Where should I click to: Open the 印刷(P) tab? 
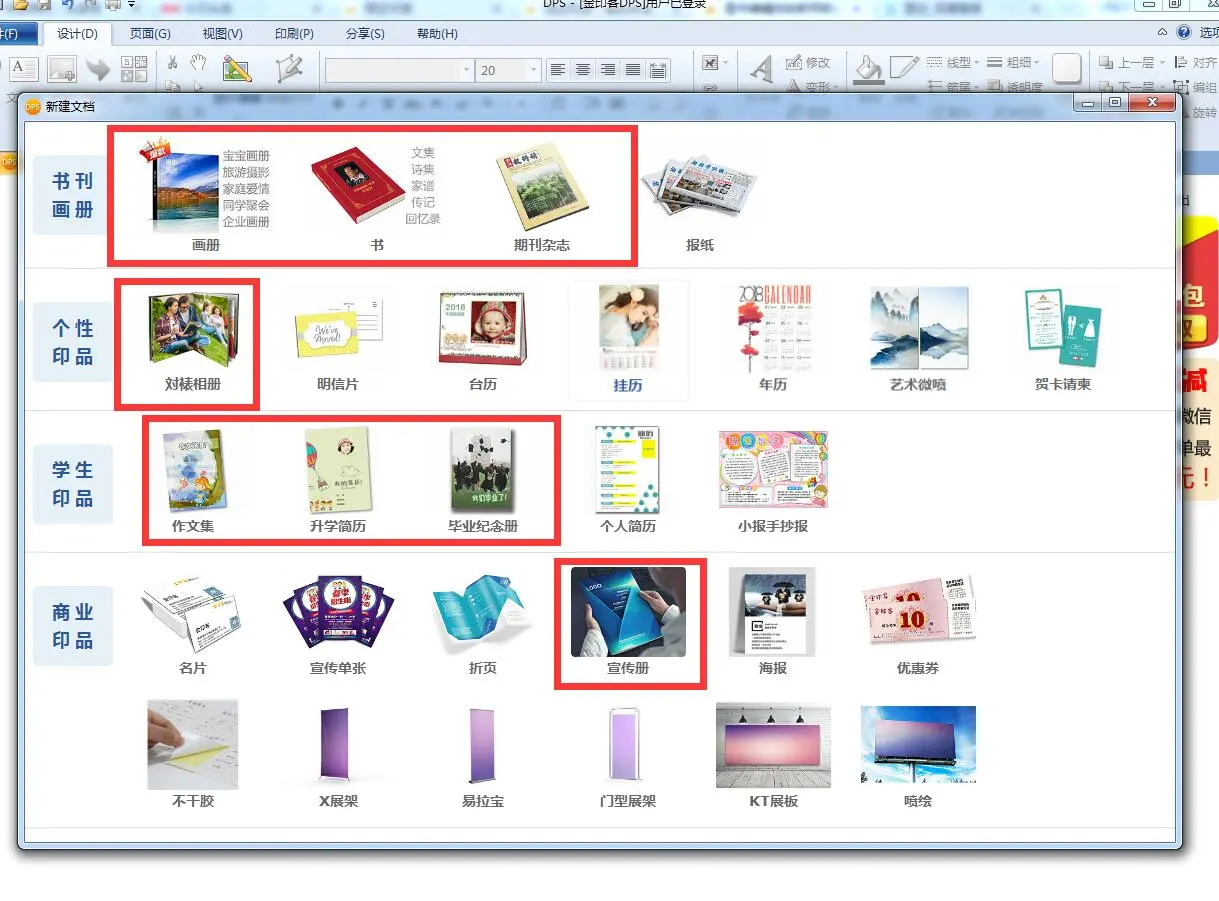tap(294, 34)
